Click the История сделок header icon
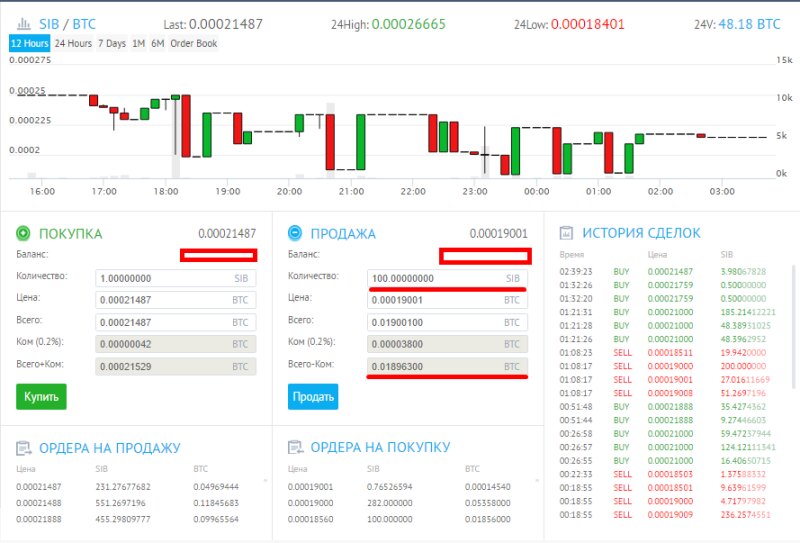The width and height of the screenshot is (800, 543). pyautogui.click(x=566, y=233)
